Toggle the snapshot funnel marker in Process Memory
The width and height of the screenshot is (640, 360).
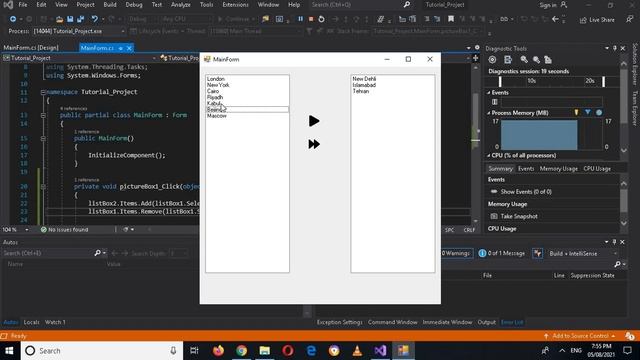(587, 112)
